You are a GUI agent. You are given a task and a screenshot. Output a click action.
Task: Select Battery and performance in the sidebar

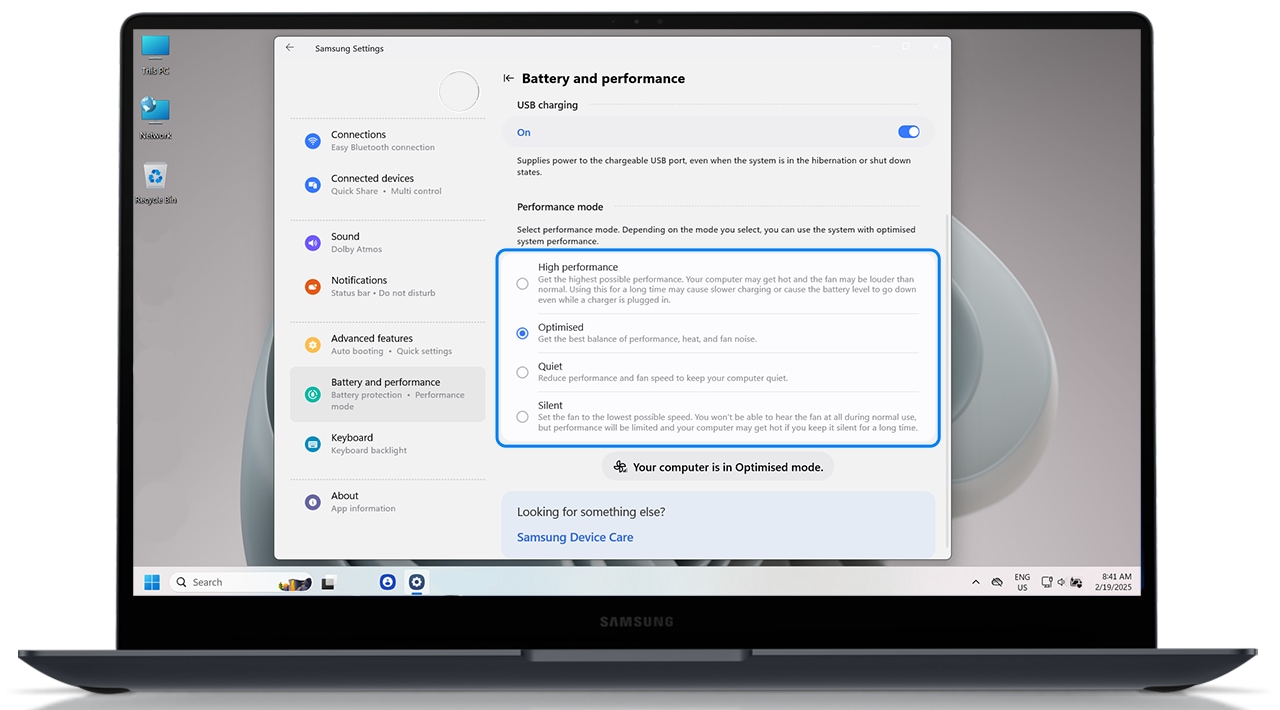click(388, 394)
